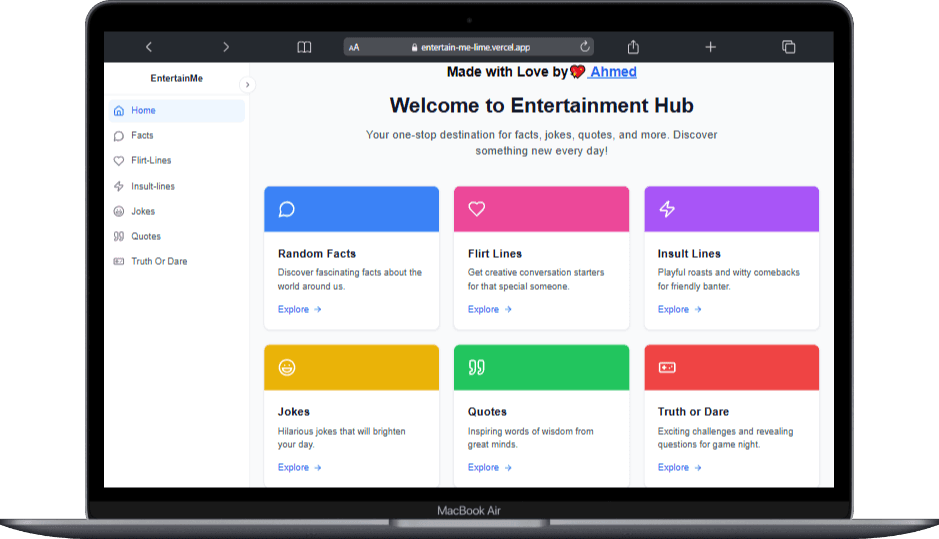Click the Quotes quotation-mark sidebar icon
This screenshot has height=539, width=939.
[119, 237]
